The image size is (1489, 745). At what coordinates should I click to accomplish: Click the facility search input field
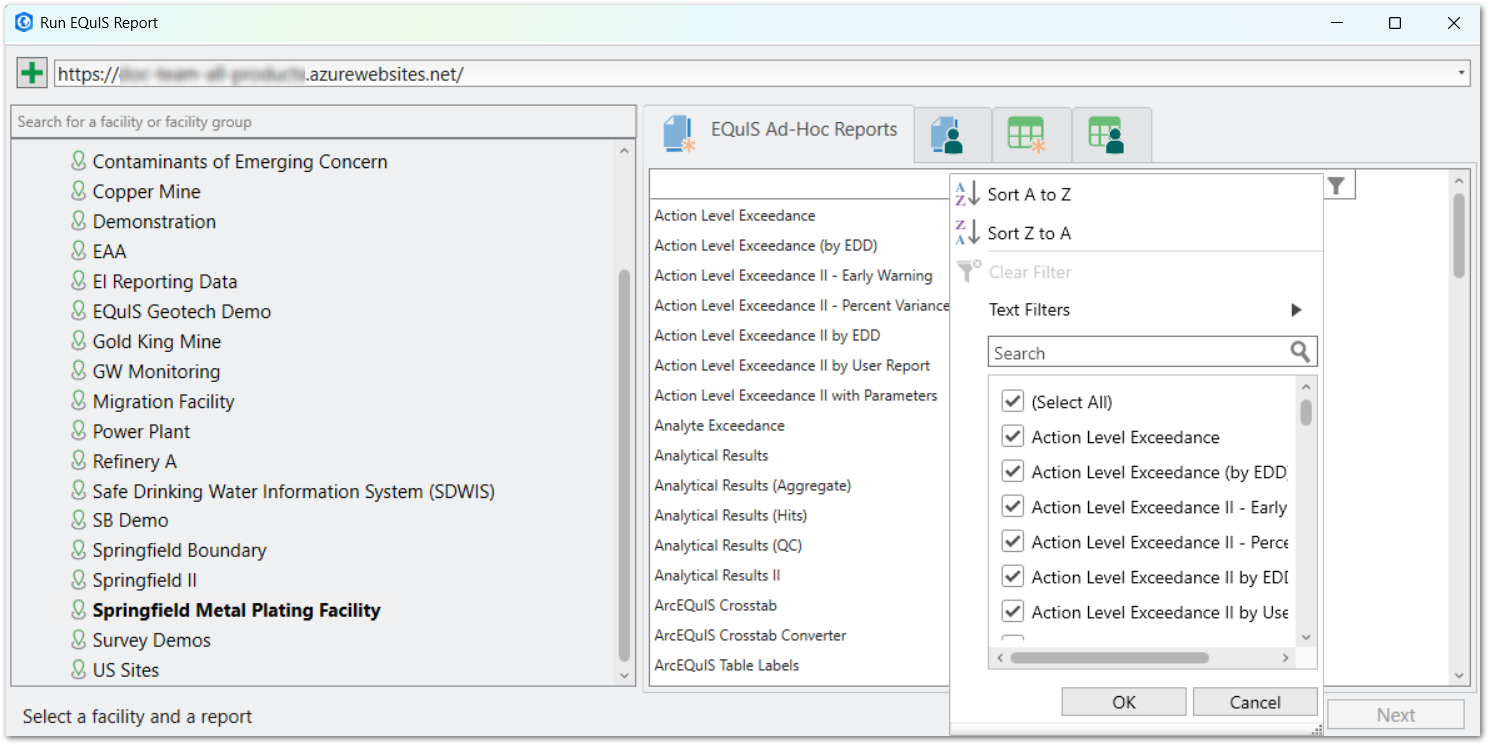click(320, 121)
